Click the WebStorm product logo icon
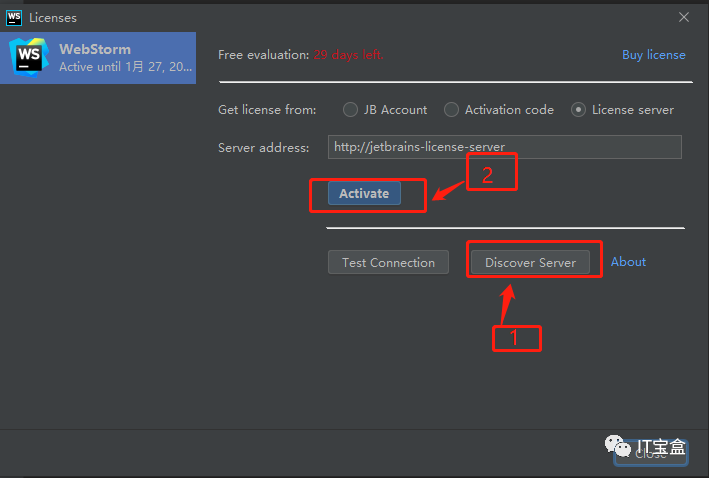709x478 pixels. click(29, 57)
